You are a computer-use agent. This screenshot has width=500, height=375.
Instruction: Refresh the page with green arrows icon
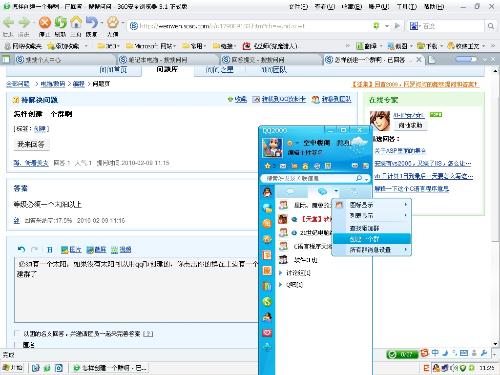coord(60,23)
